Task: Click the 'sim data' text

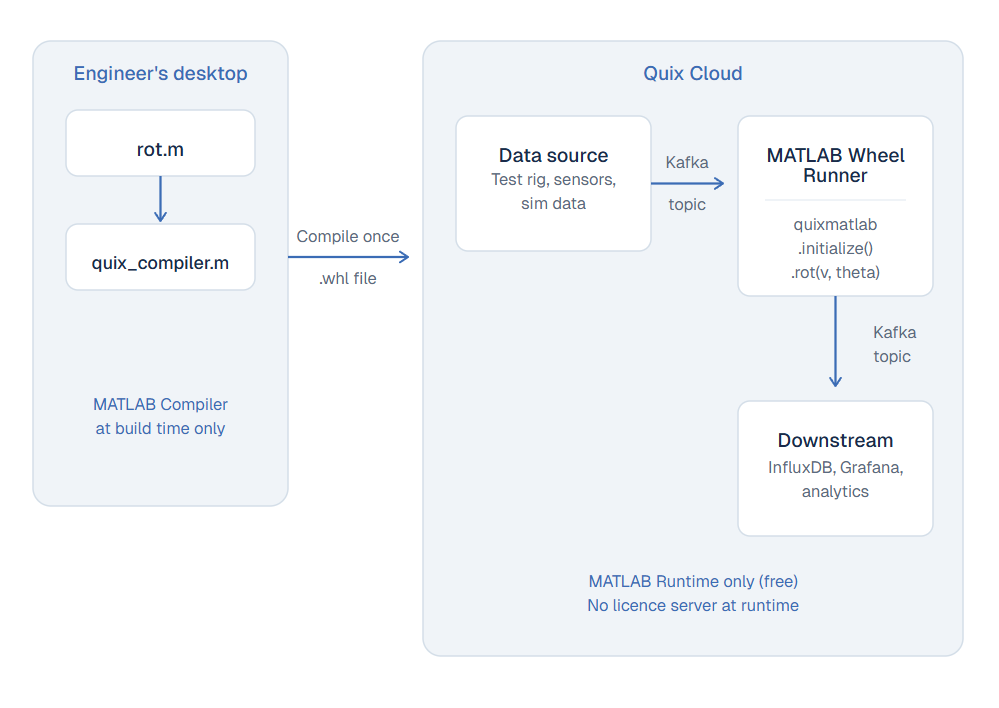Action: tap(553, 203)
